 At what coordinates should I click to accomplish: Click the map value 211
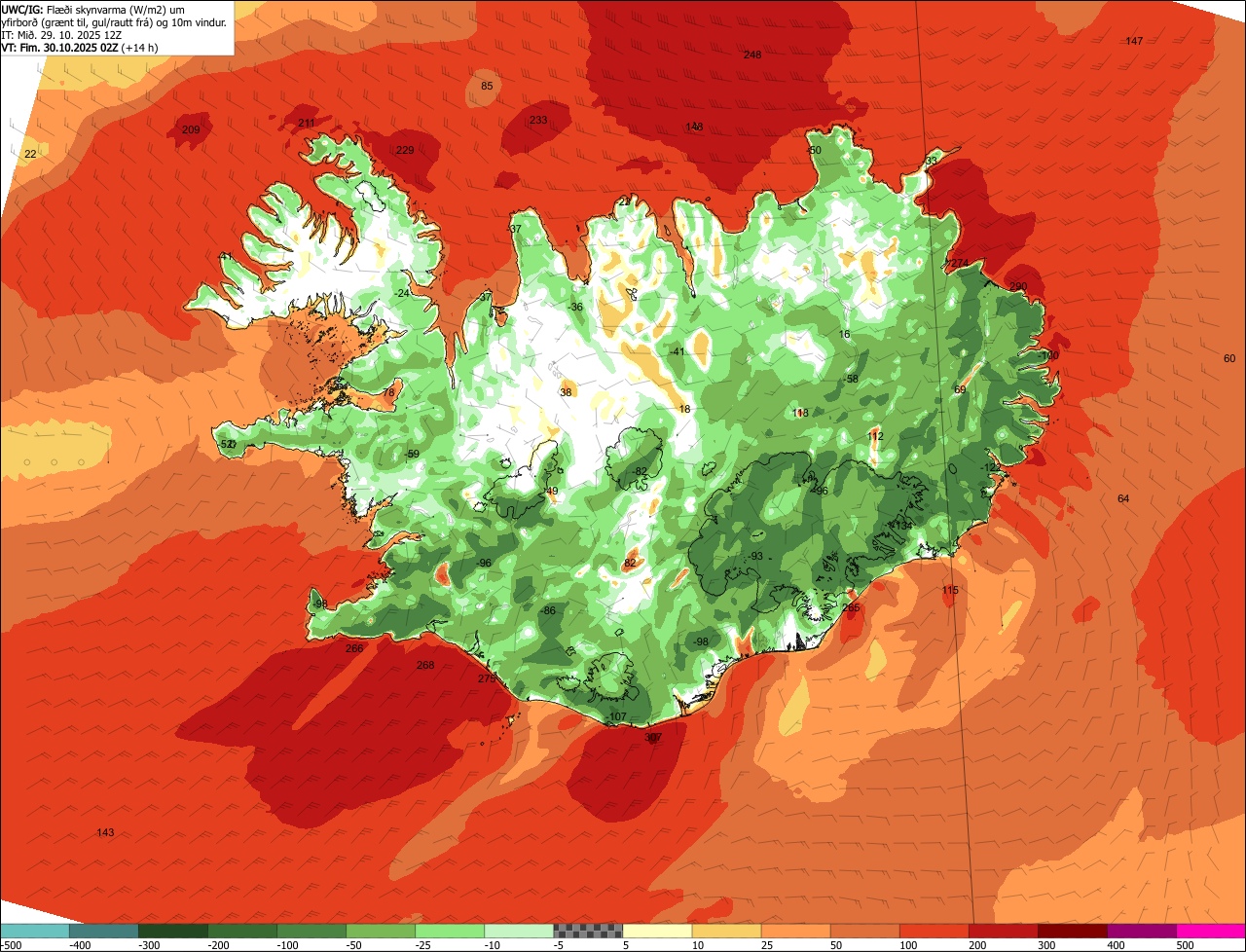pos(307,123)
